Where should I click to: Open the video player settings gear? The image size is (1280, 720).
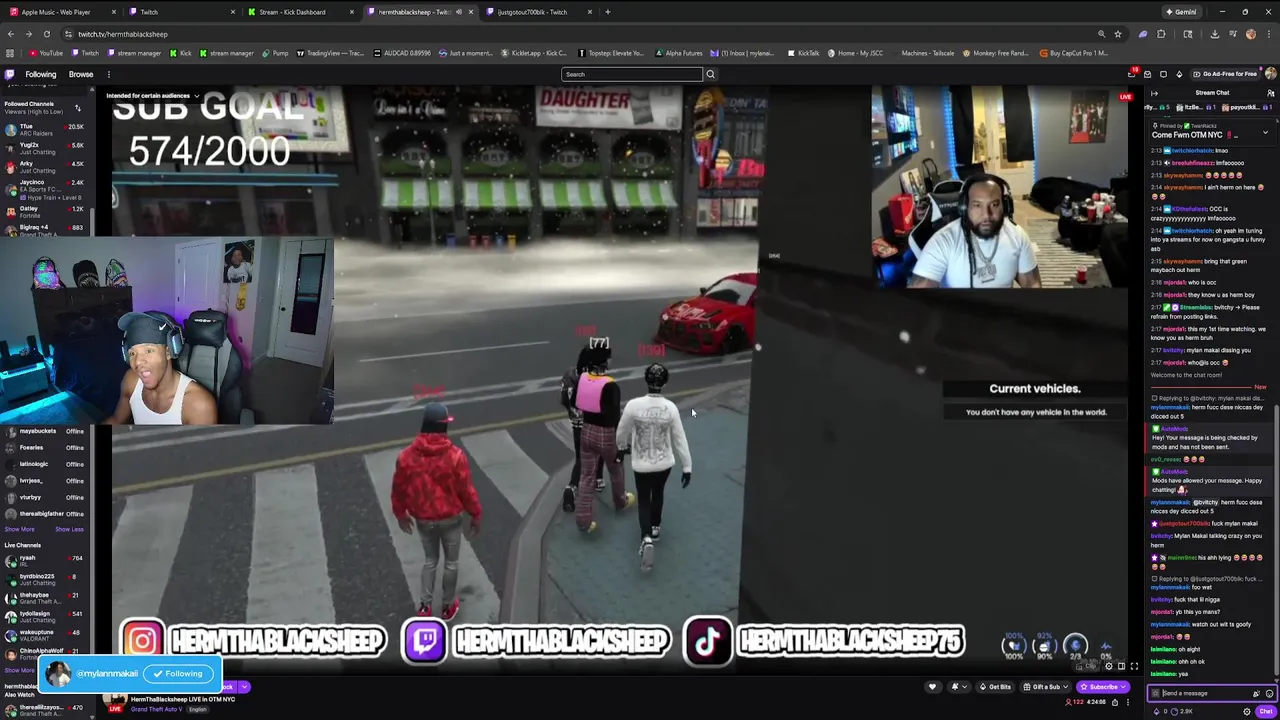(x=1108, y=666)
